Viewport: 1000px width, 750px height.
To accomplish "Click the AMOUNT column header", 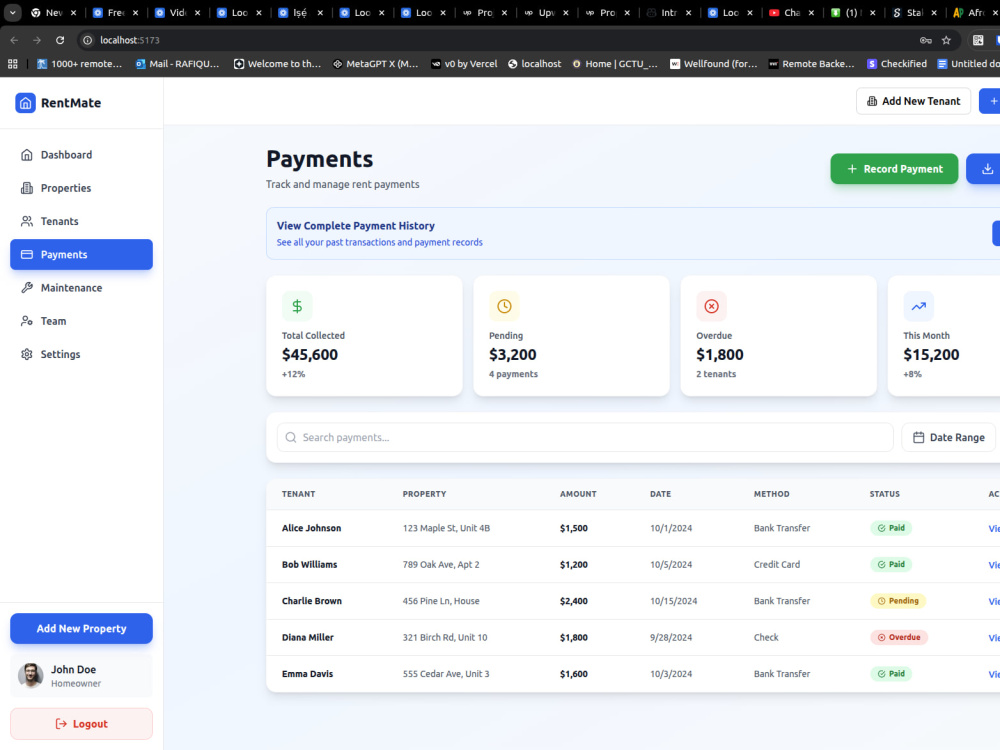I will [x=578, y=494].
